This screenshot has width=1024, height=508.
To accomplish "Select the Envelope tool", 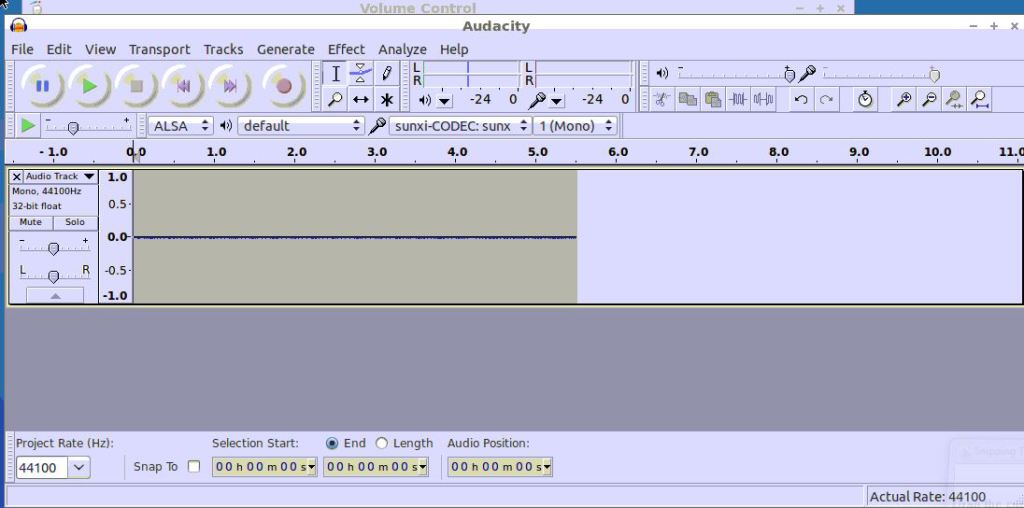I will [x=360, y=74].
